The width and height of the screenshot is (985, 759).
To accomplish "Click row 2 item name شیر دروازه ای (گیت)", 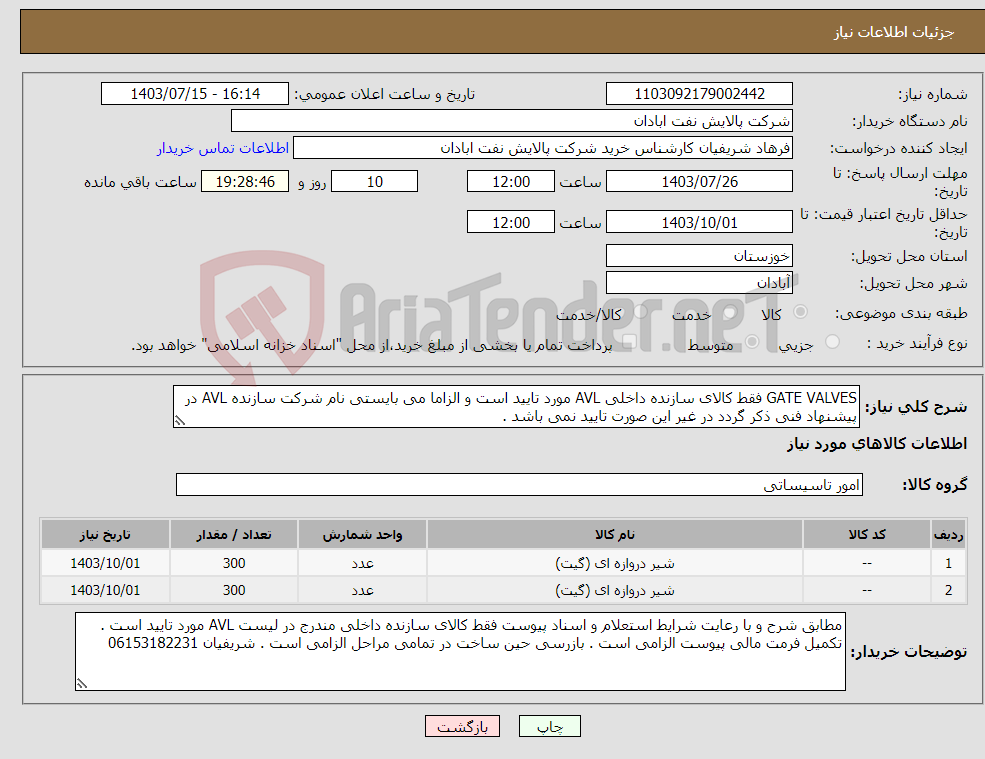I will click(x=615, y=591).
